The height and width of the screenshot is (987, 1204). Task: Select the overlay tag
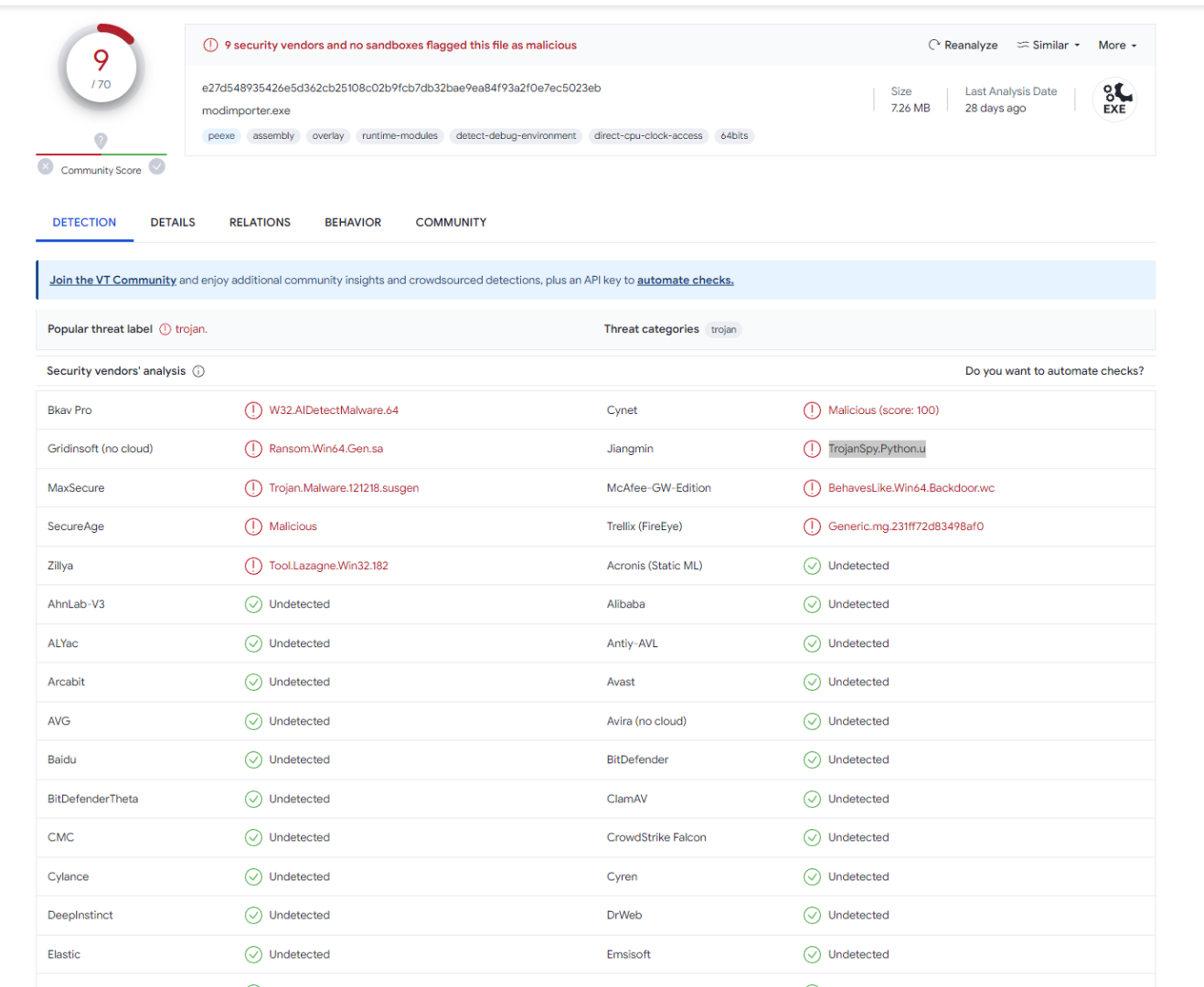click(328, 136)
